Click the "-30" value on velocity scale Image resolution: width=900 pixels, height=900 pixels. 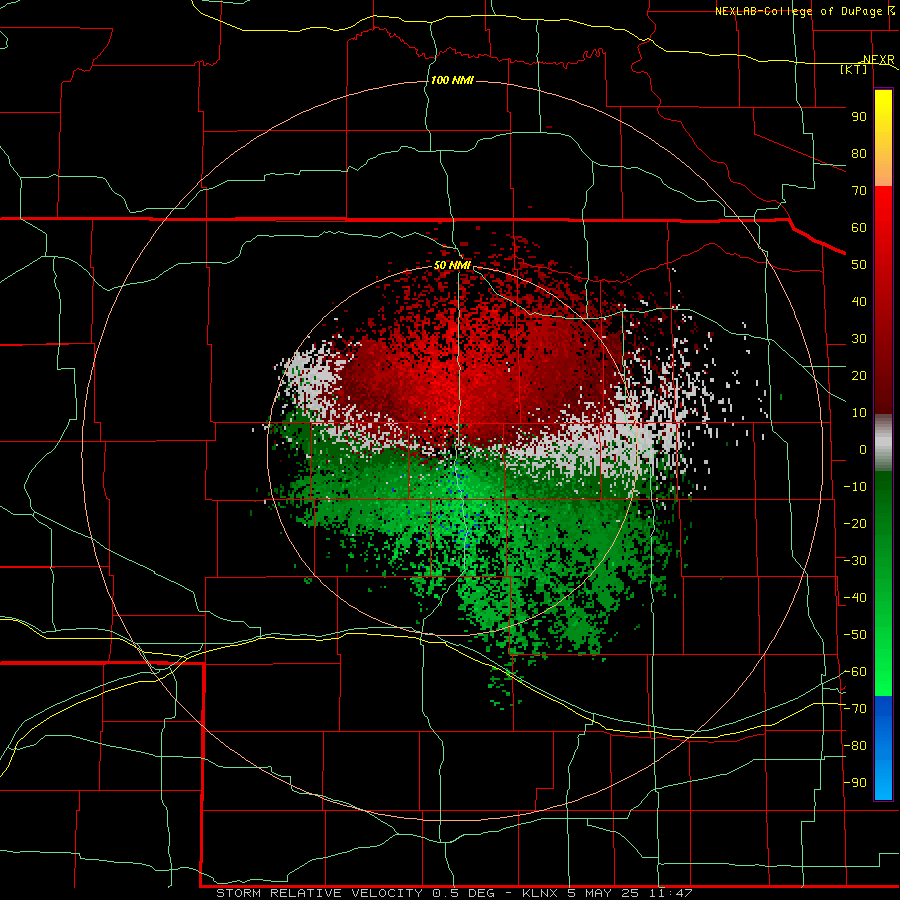click(855, 561)
